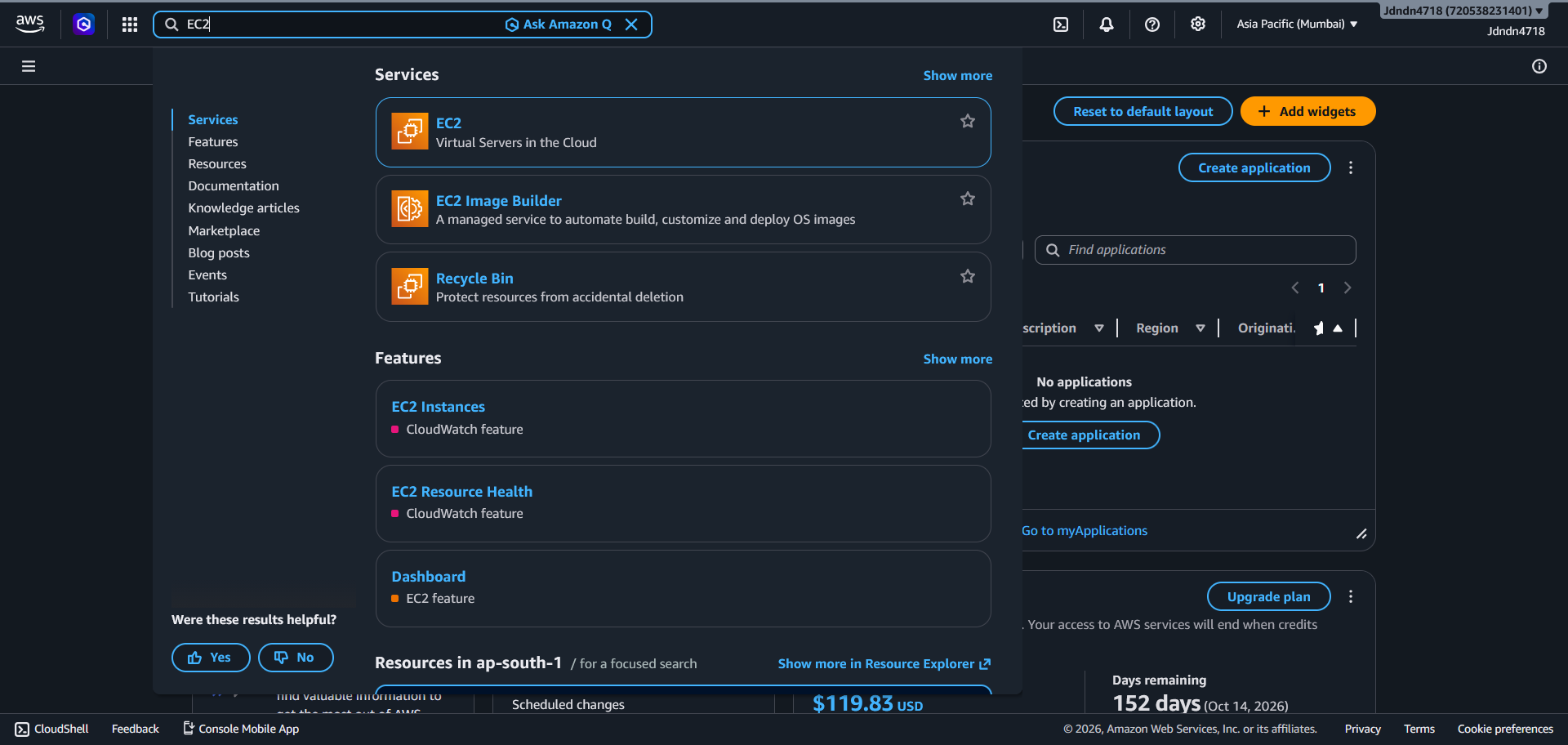Show more in Resource Explorer

[884, 663]
